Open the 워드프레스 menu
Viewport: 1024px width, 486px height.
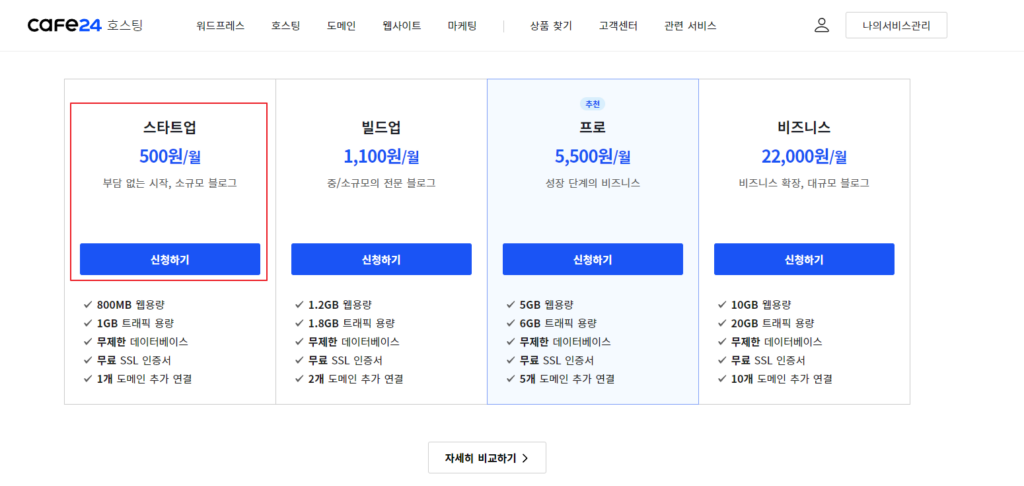click(x=220, y=26)
